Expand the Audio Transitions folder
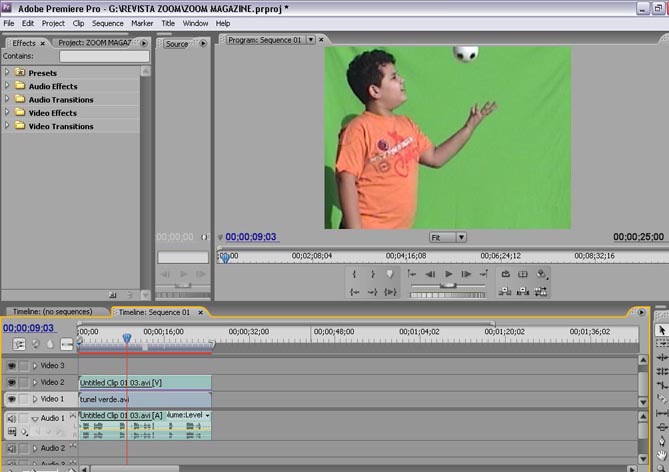669x472 pixels. tap(8, 100)
